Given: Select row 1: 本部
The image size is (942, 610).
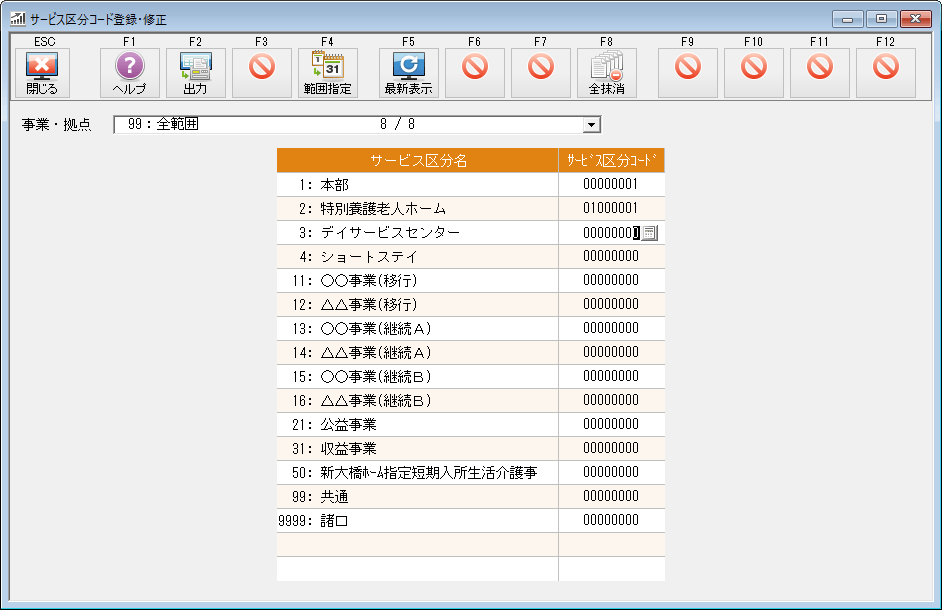Looking at the screenshot, I should (418, 185).
